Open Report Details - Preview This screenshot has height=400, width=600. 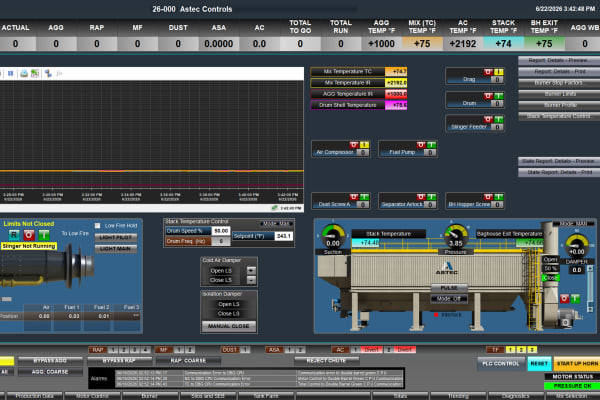pos(559,60)
